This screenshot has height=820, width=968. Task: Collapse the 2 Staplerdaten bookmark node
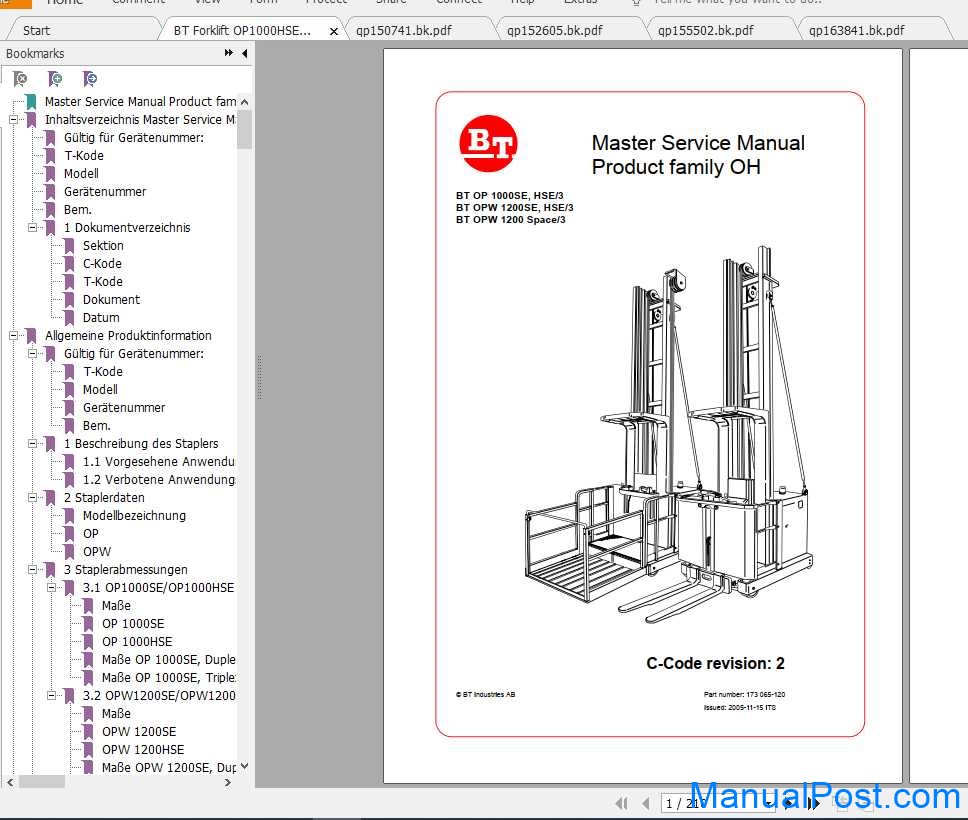pyautogui.click(x=33, y=497)
